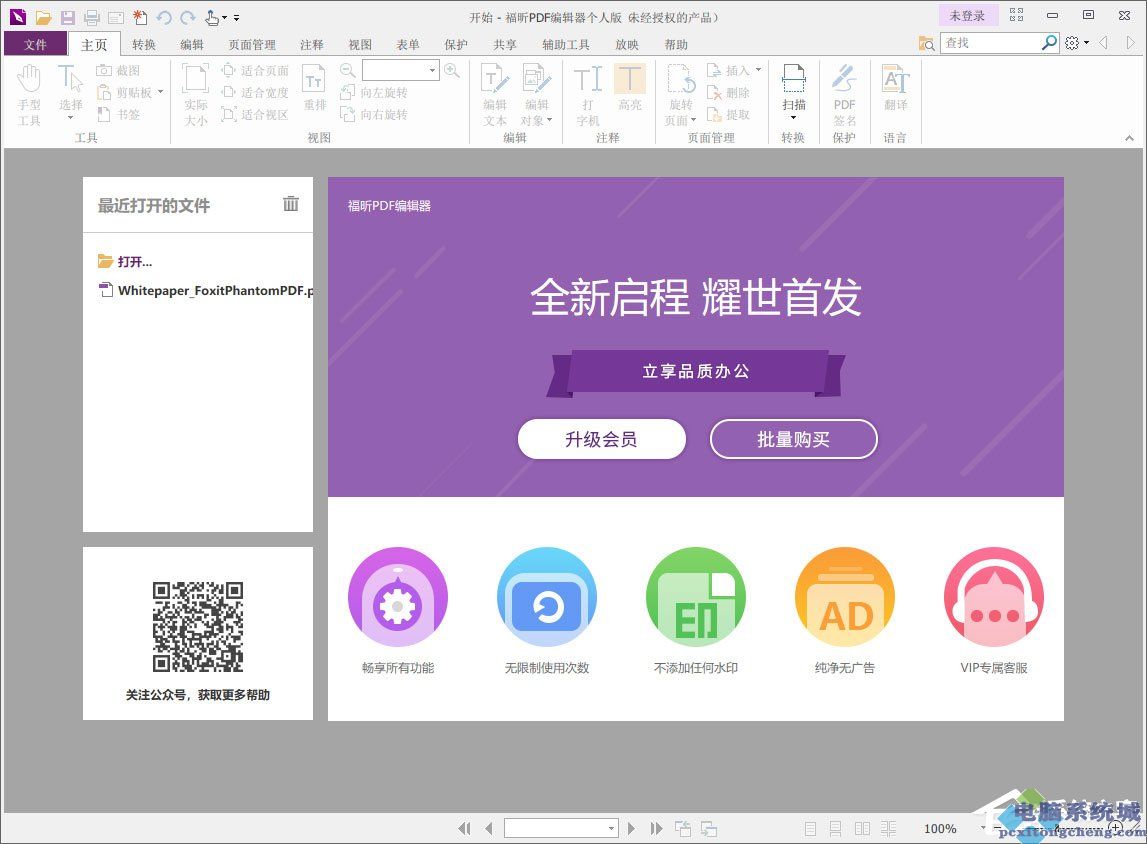Click the Bookmark (书签) icon
Image resolution: width=1147 pixels, height=844 pixels.
tap(119, 114)
